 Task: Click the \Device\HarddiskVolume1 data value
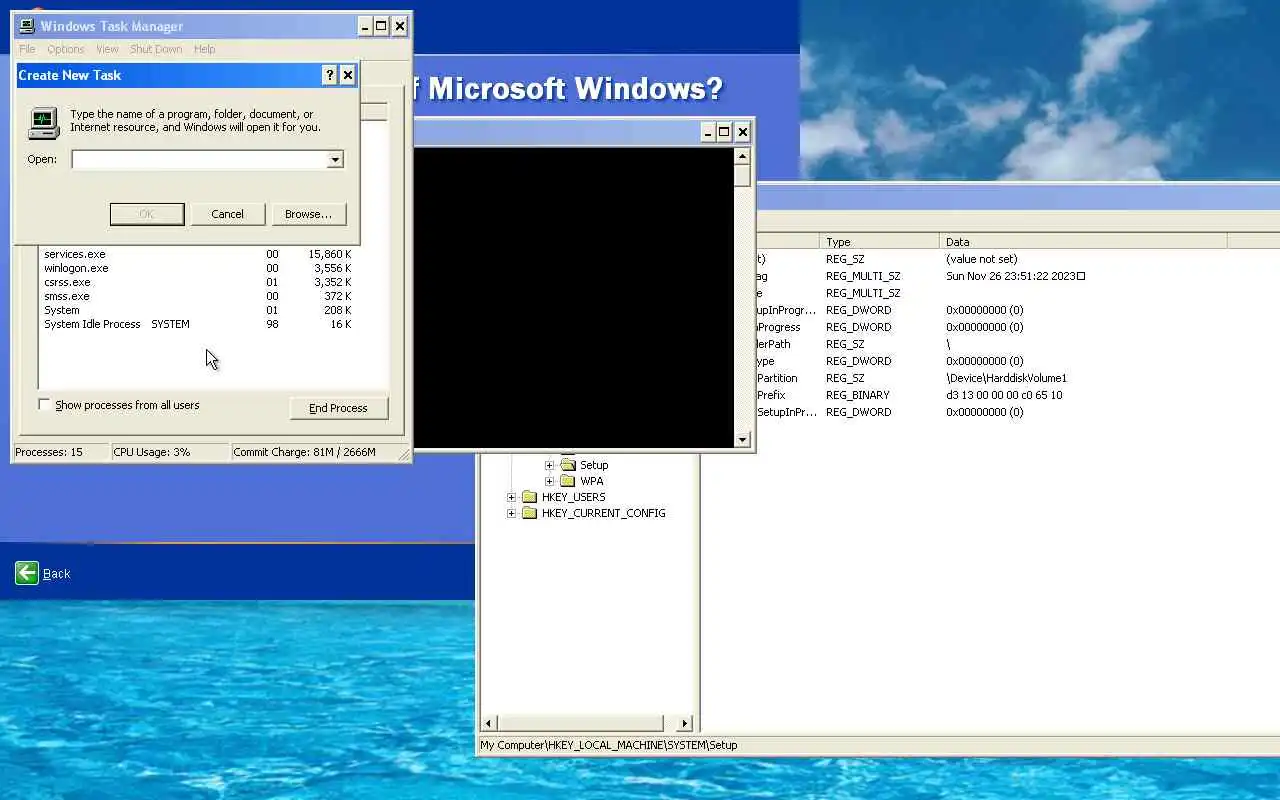[x=1006, y=378]
